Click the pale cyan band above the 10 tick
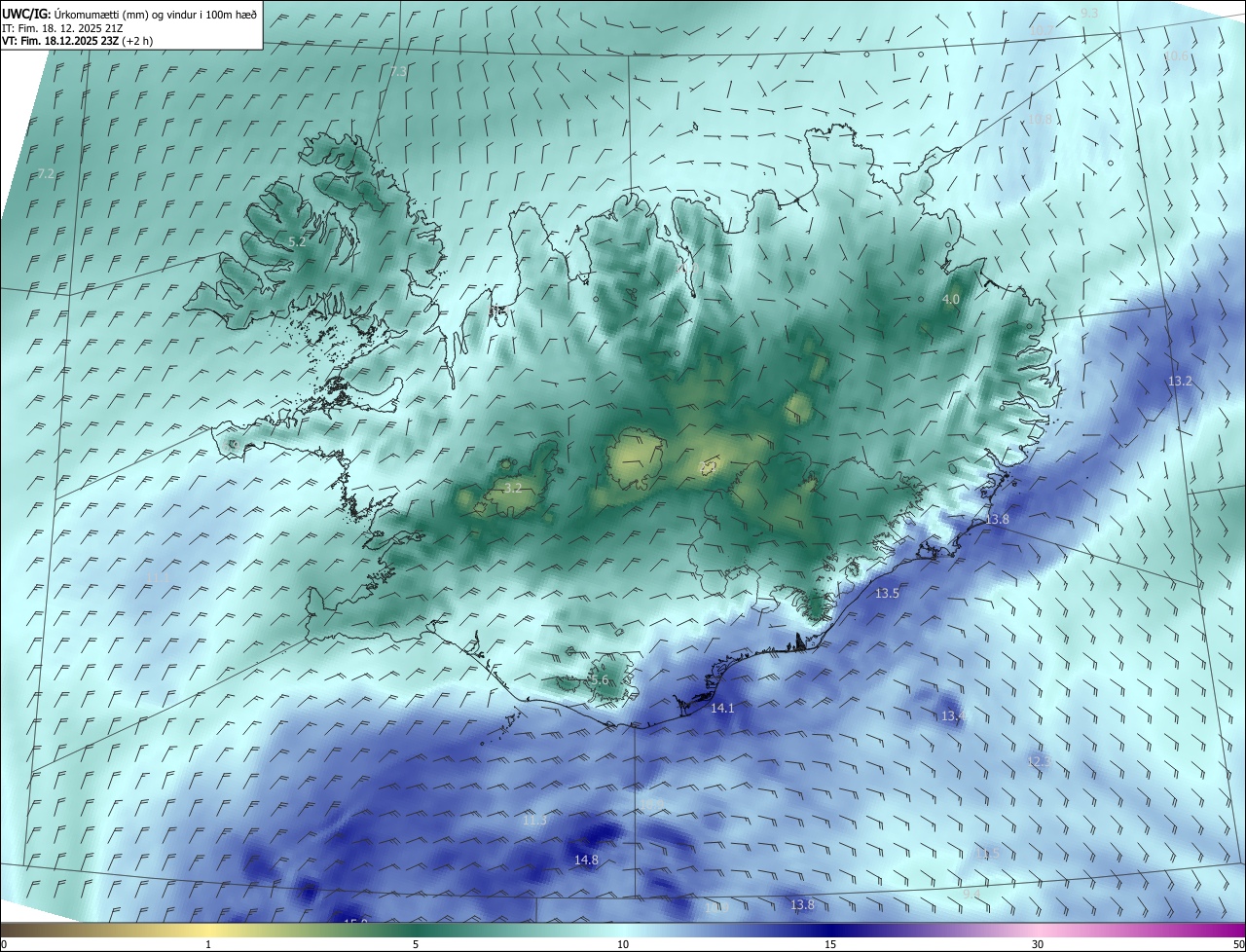Screen dimensions: 1246x952 [x=623, y=930]
